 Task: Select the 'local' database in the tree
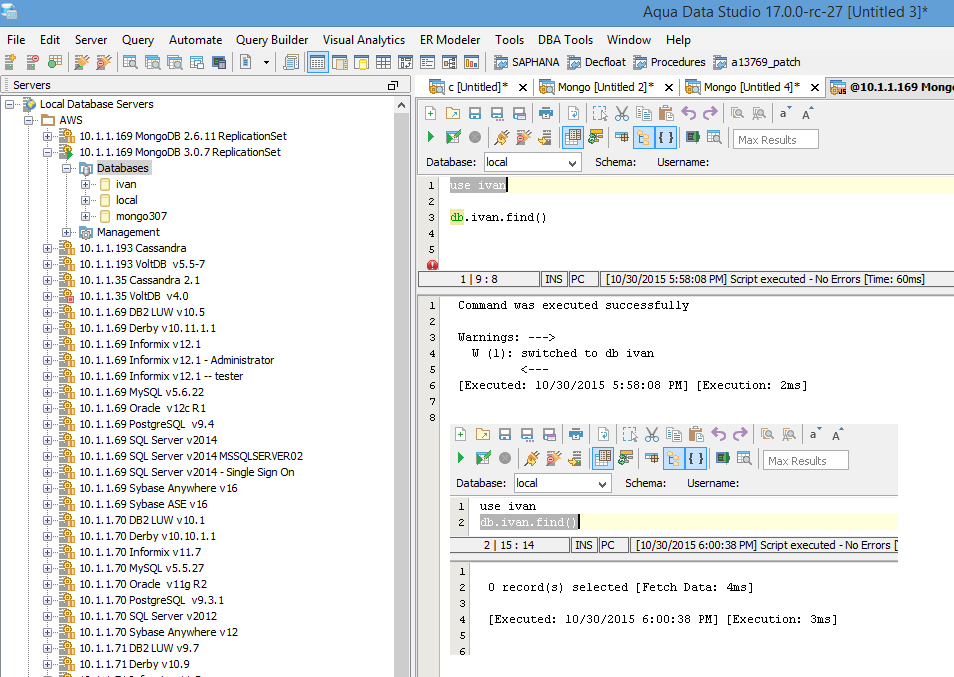[x=127, y=200]
